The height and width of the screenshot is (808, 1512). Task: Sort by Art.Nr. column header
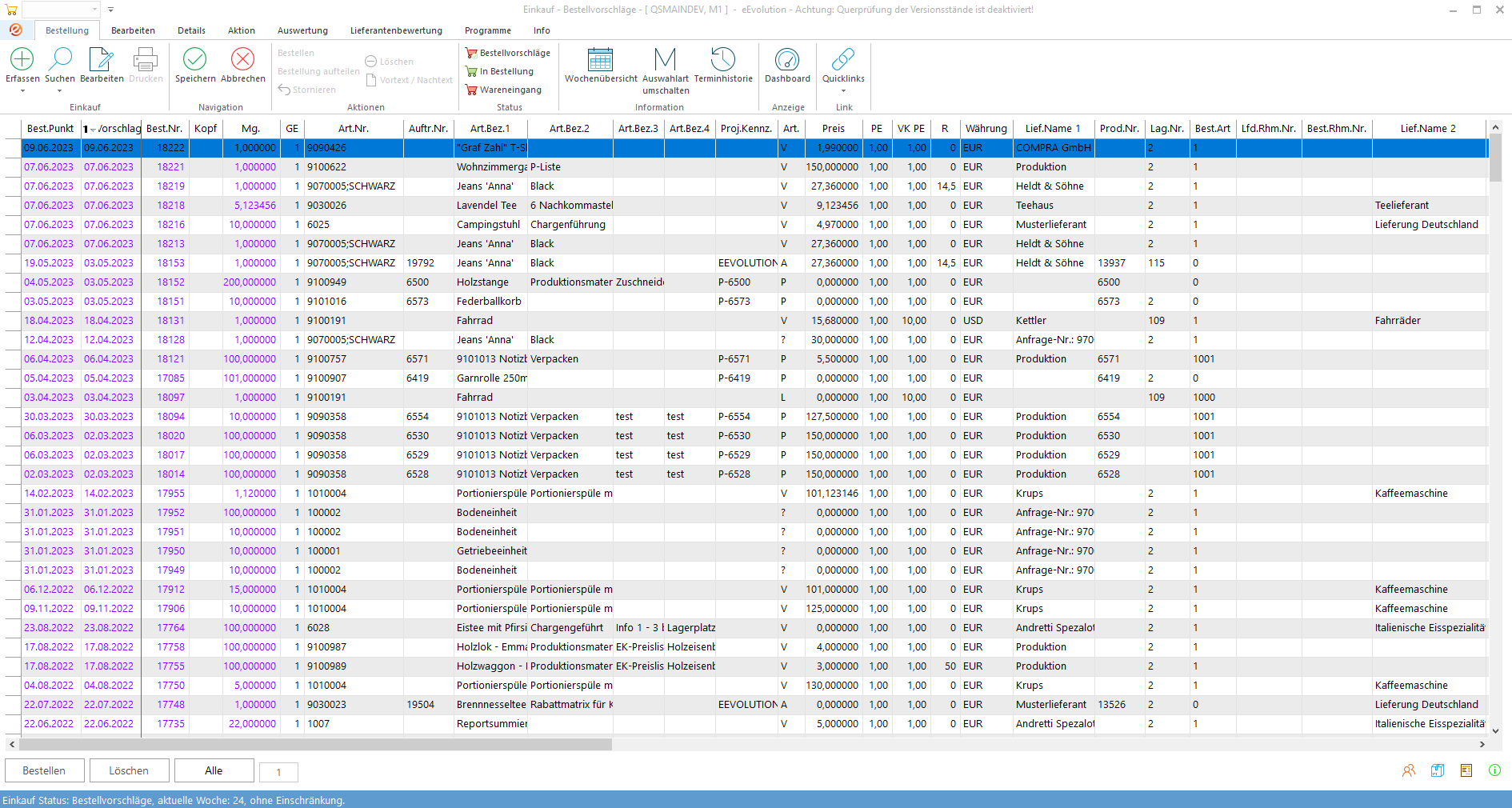354,128
